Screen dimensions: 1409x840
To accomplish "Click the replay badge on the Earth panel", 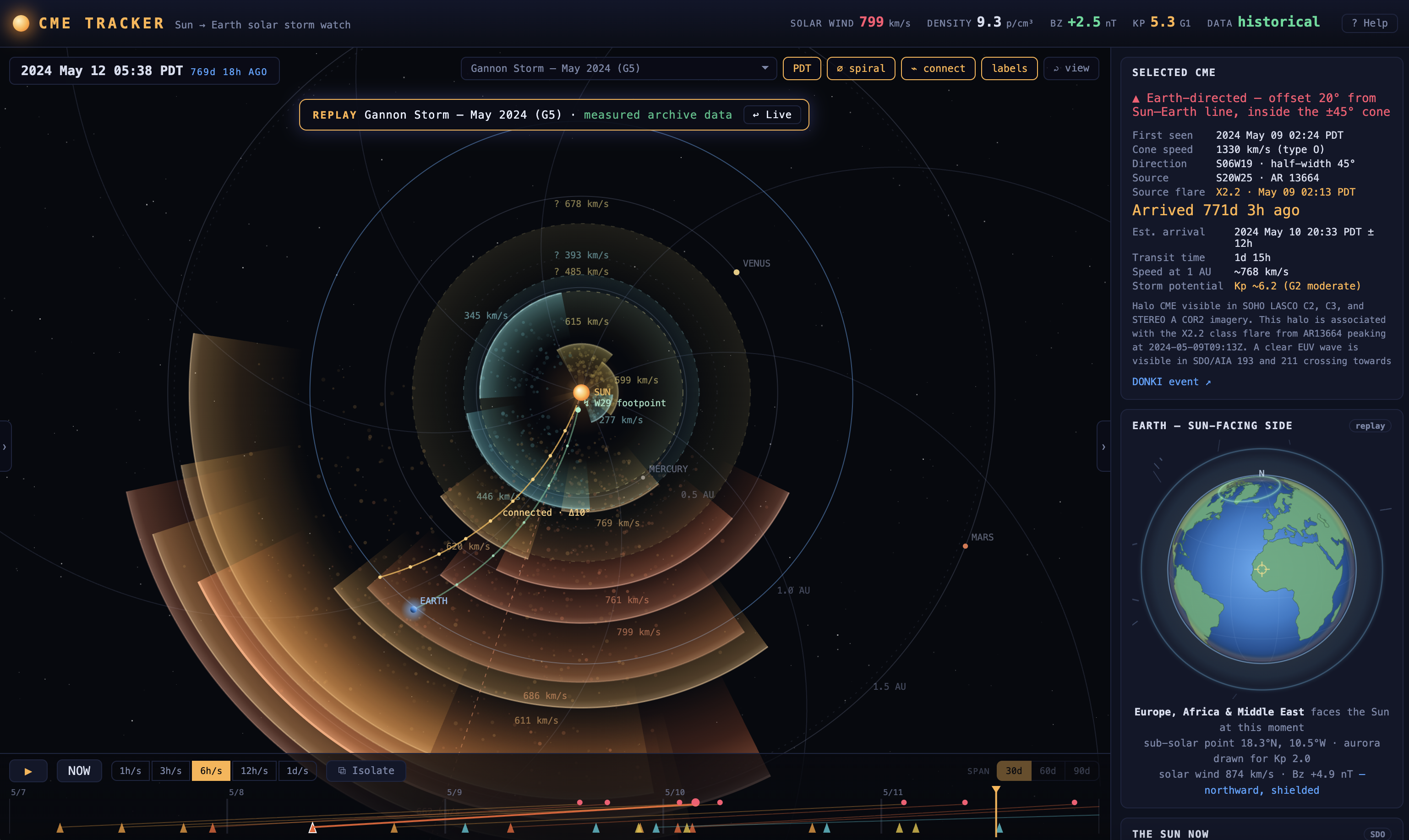I will coord(1370,425).
